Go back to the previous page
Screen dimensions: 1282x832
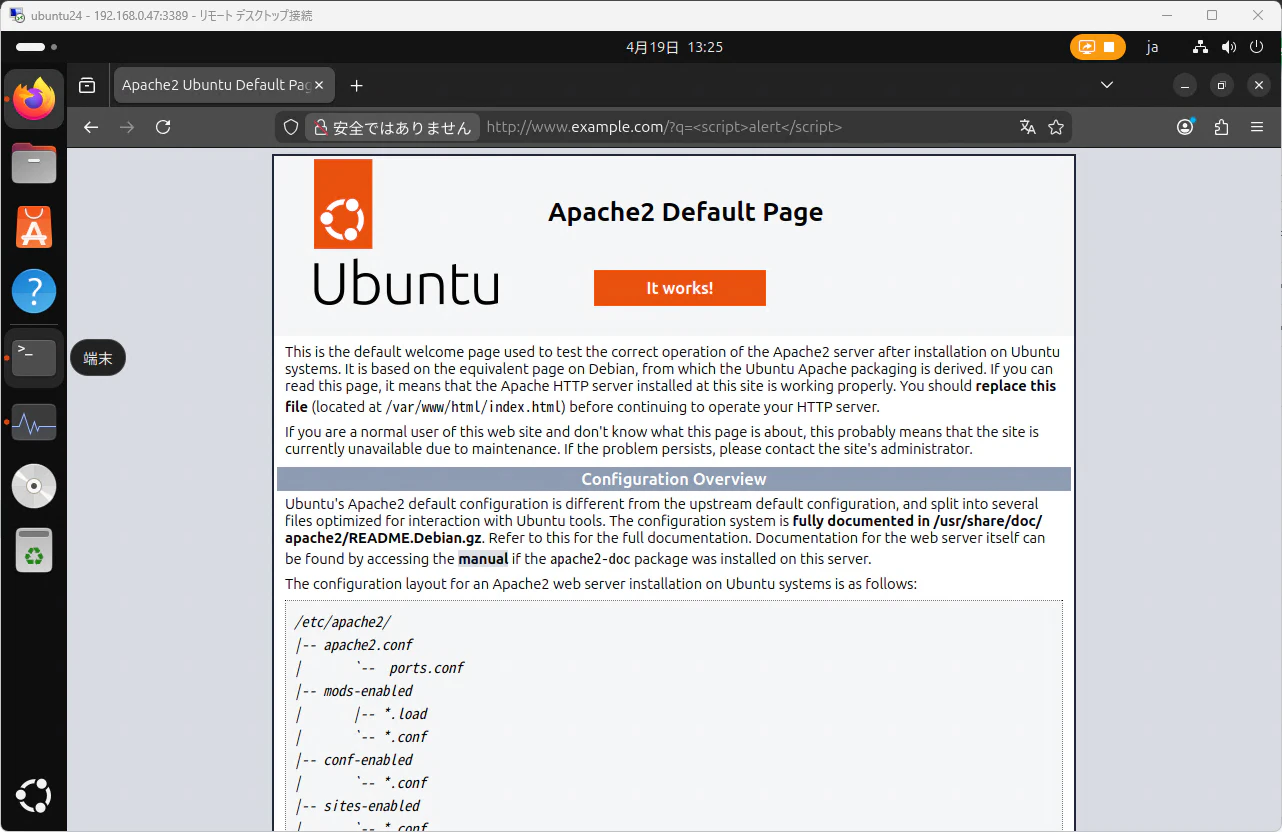[91, 127]
